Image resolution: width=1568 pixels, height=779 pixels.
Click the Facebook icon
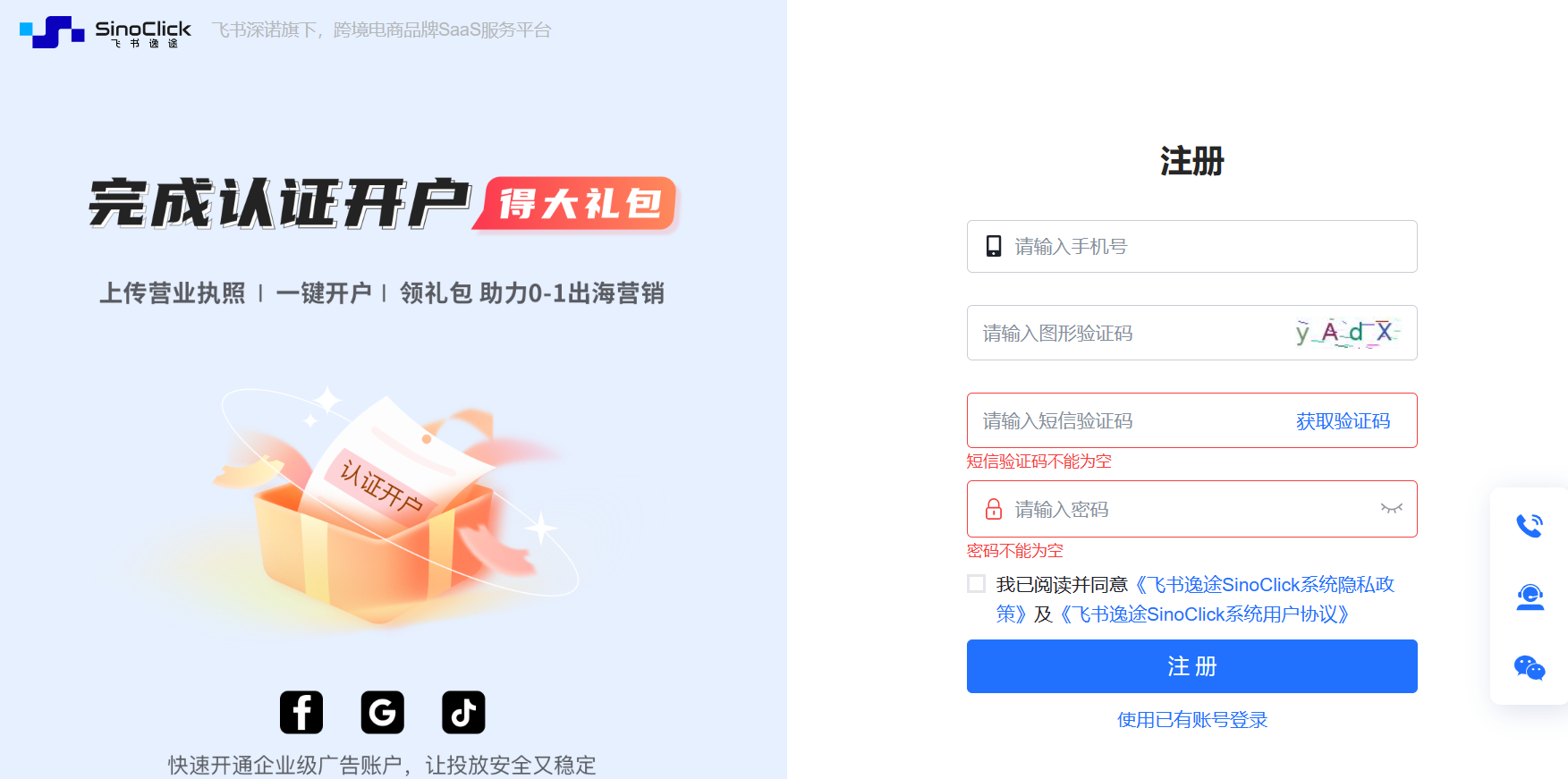301,712
